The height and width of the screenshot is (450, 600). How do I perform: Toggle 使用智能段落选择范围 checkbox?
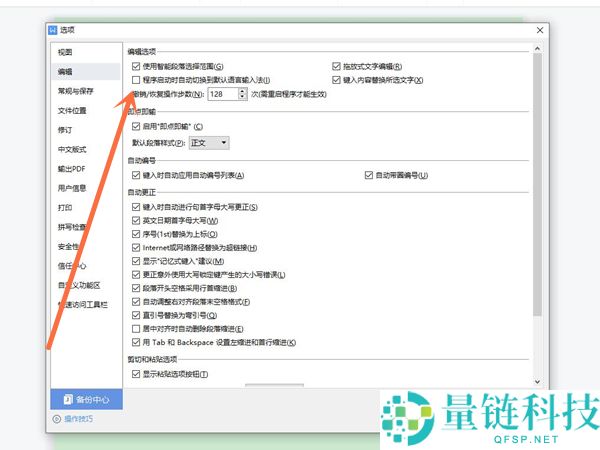coord(137,66)
